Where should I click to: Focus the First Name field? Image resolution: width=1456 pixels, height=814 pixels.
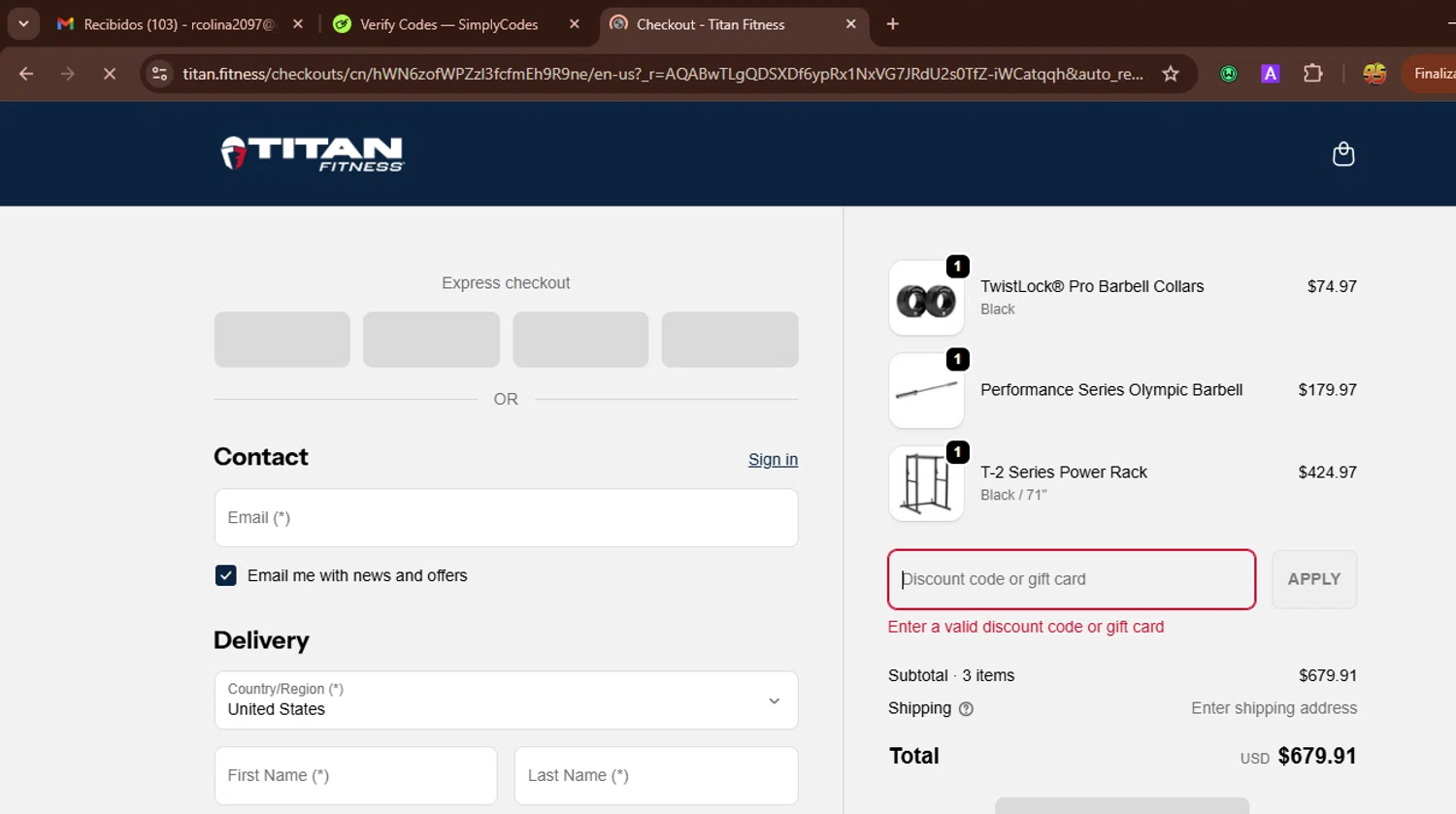pos(355,775)
